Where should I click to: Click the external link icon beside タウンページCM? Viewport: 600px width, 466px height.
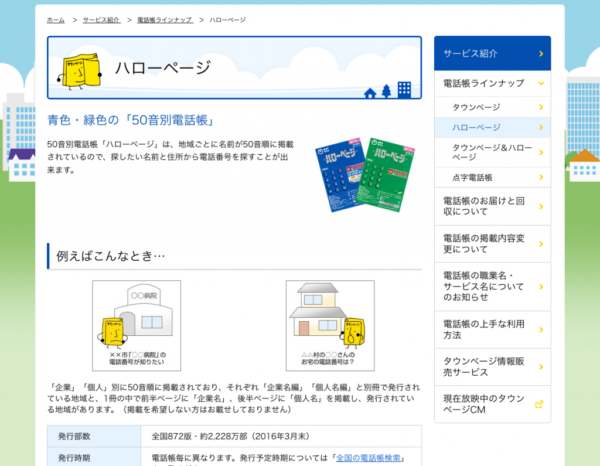(540, 404)
